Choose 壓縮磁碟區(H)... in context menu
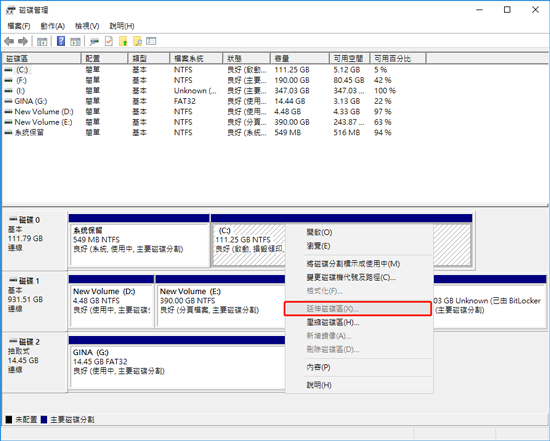The height and width of the screenshot is (441, 550). (359, 322)
